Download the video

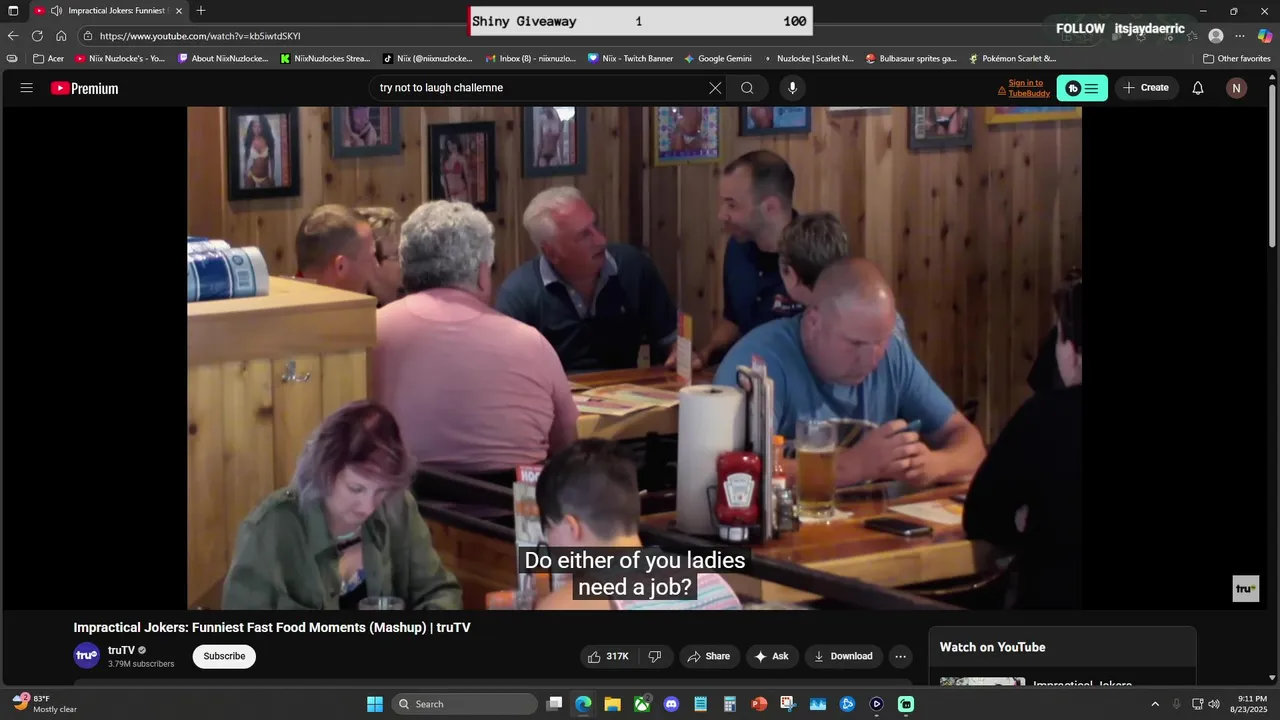coord(843,656)
